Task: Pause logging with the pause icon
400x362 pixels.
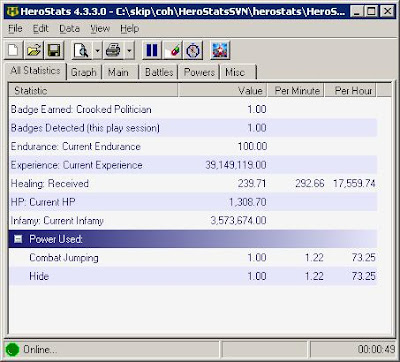Action: [x=152, y=50]
